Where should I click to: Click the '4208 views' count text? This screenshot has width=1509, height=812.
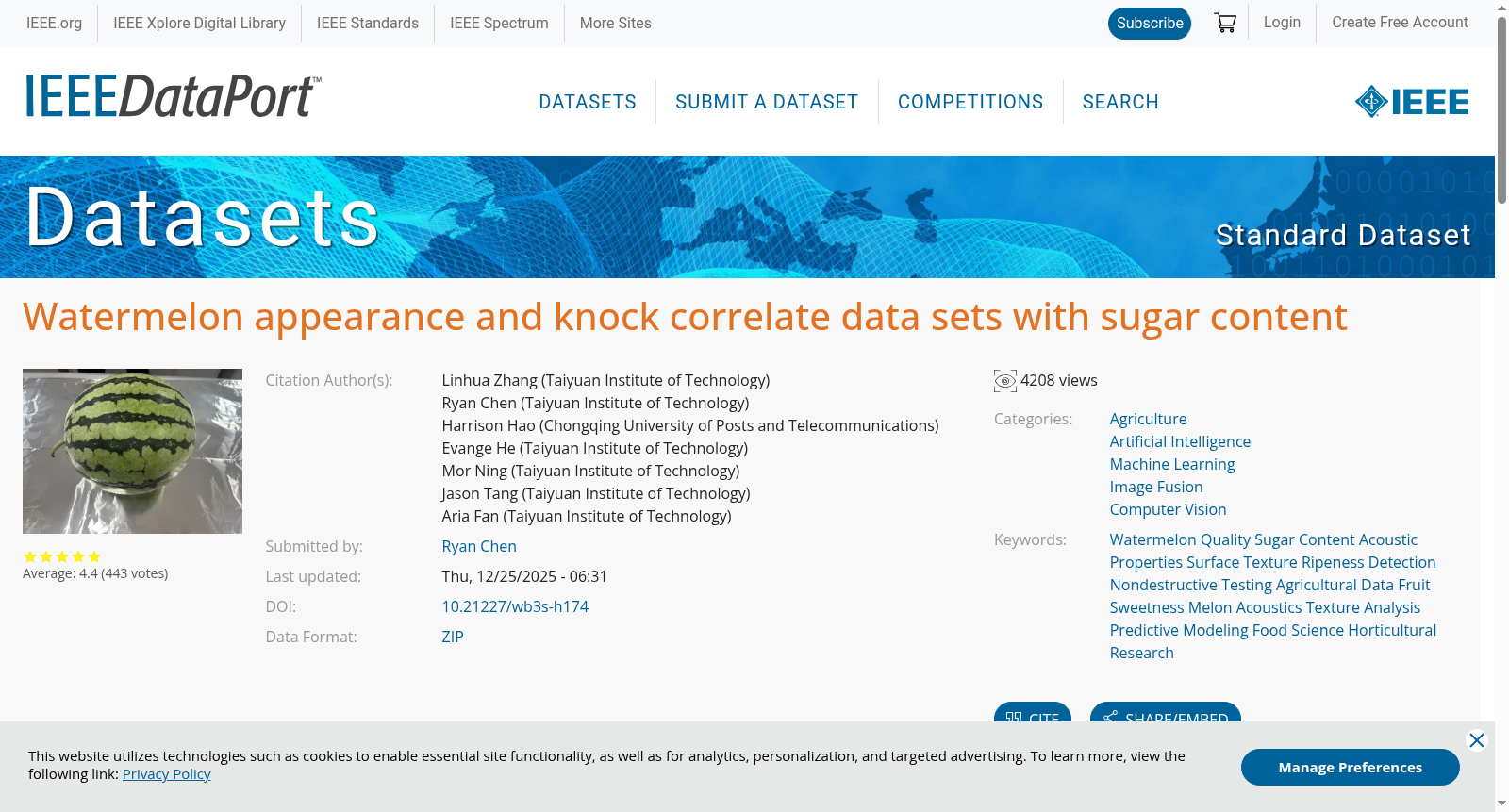[x=1059, y=380]
